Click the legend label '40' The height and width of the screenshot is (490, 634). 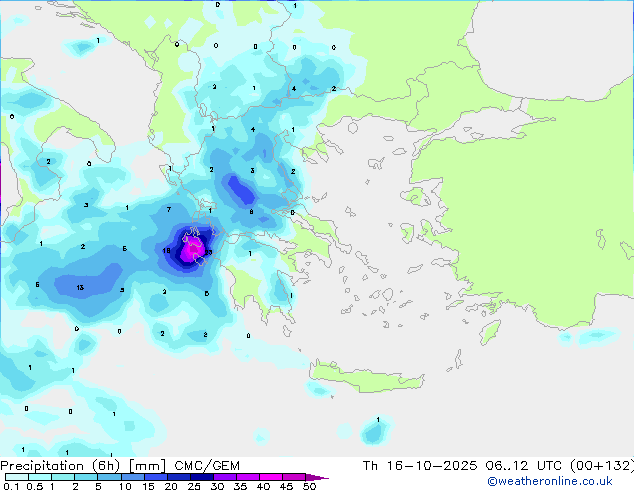pyautogui.click(x=264, y=486)
